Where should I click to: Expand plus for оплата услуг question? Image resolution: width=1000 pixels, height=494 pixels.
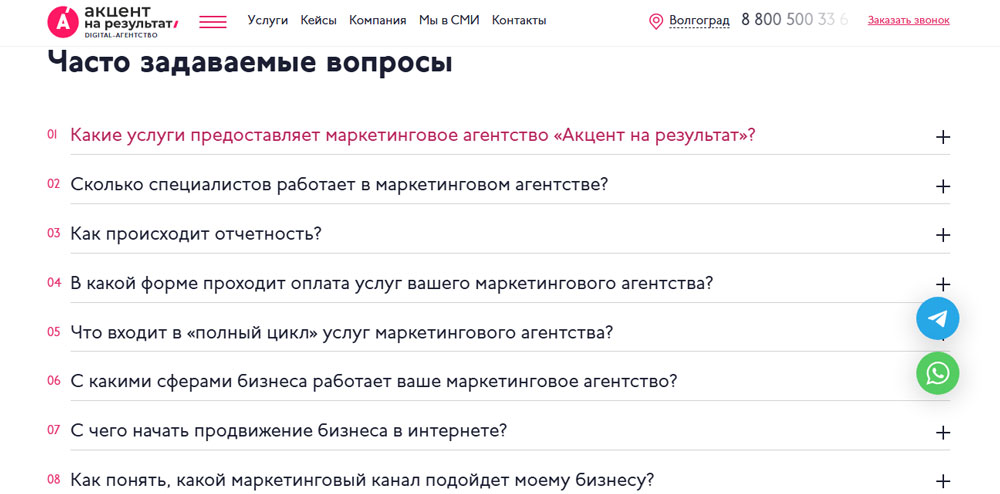943,284
